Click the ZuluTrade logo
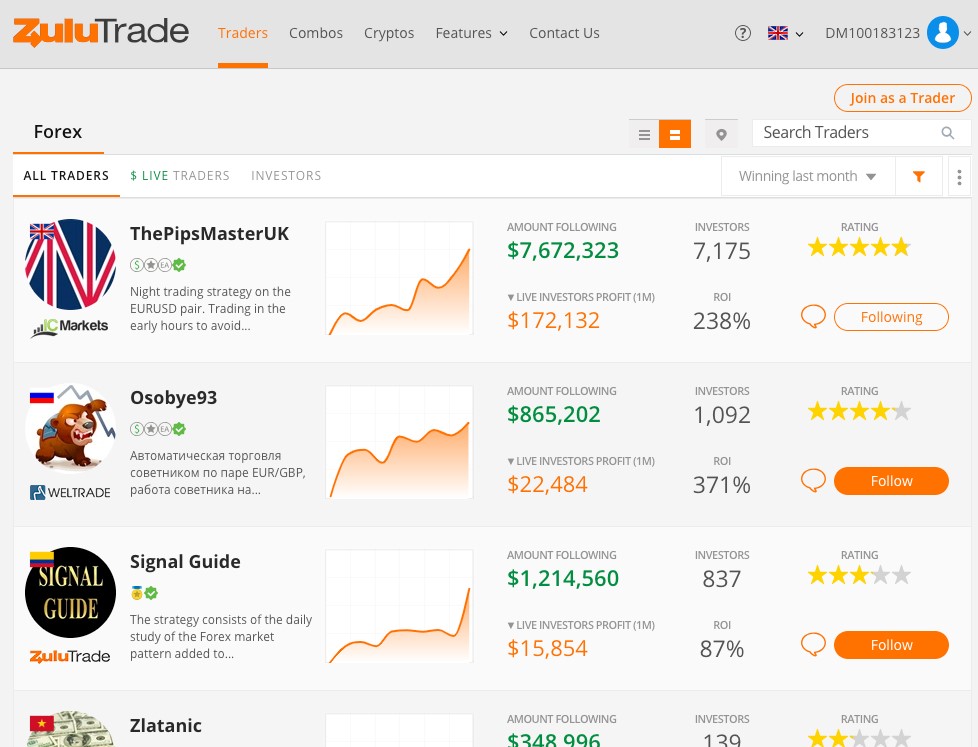978x747 pixels. pyautogui.click(x=101, y=32)
